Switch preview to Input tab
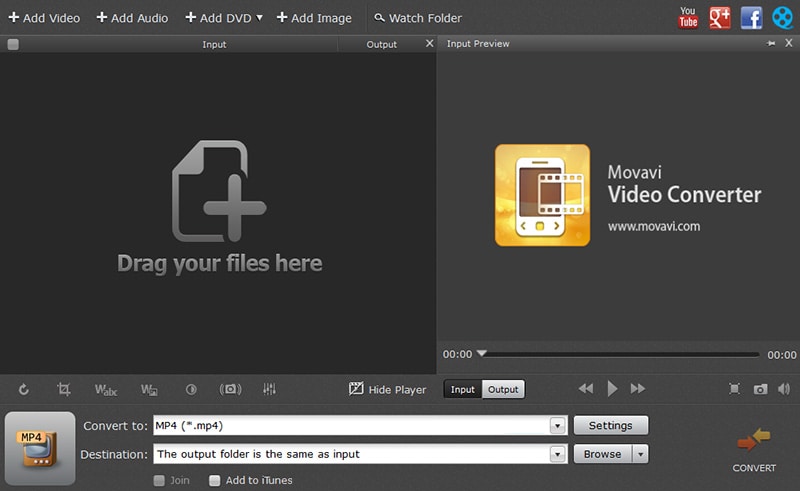This screenshot has width=800, height=491. pyautogui.click(x=463, y=389)
